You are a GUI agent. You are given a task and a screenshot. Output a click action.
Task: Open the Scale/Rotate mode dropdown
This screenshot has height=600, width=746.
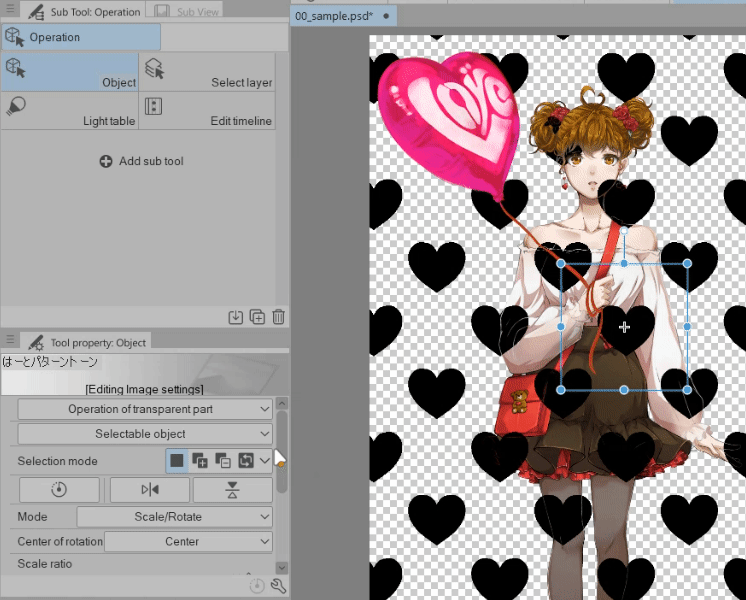pos(174,517)
